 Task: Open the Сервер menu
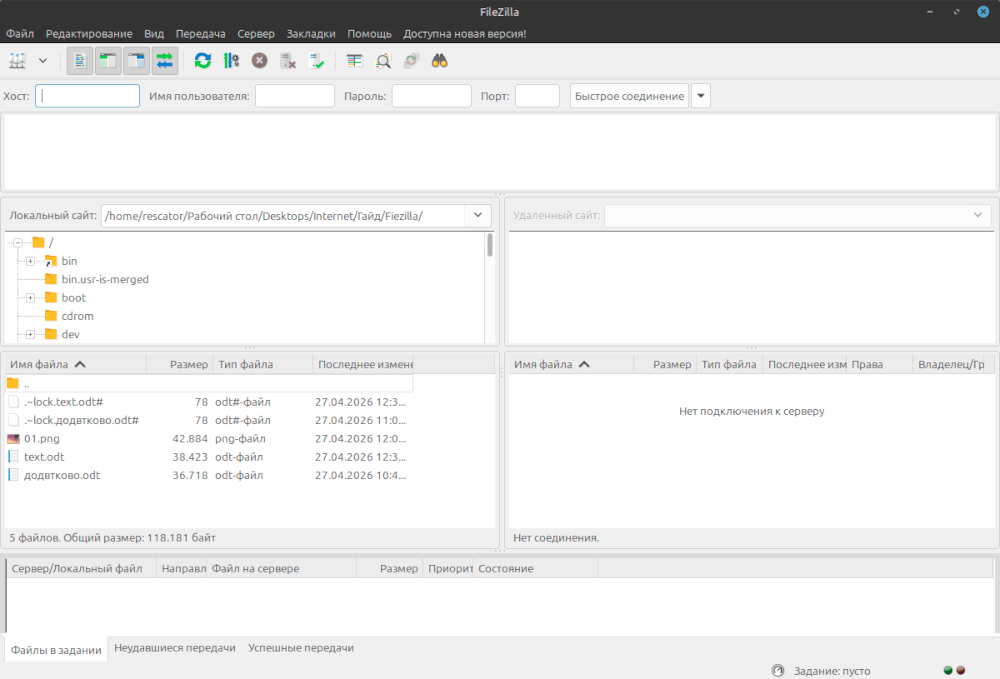pyautogui.click(x=256, y=34)
